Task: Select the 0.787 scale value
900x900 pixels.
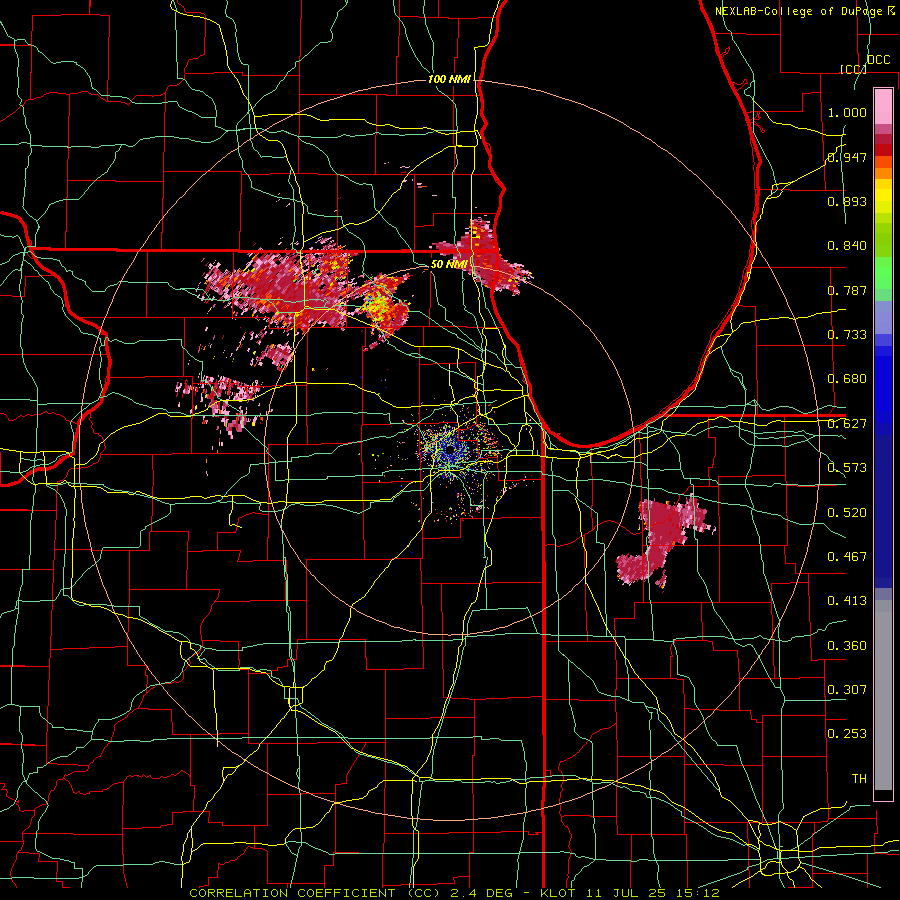Action: coord(847,290)
